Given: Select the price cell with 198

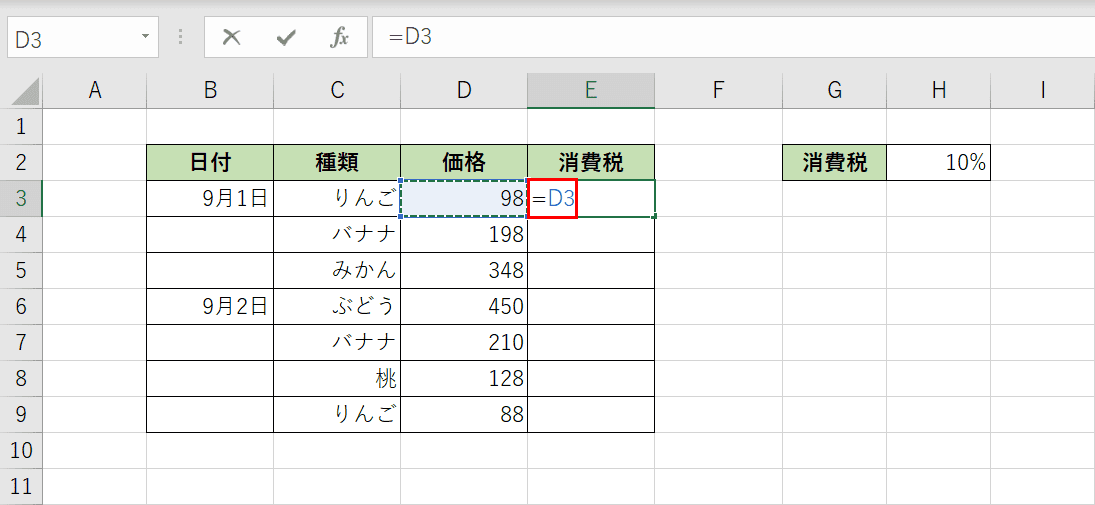Looking at the screenshot, I should (464, 235).
